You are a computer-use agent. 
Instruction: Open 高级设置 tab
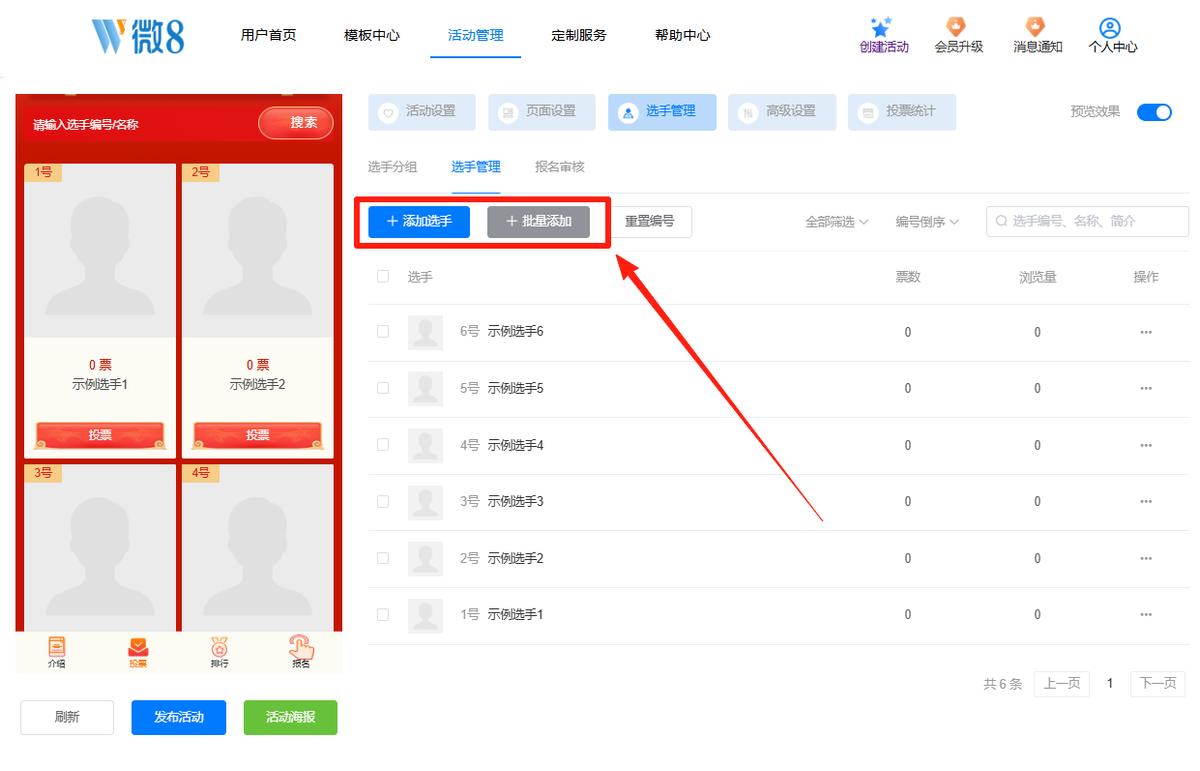click(x=782, y=112)
